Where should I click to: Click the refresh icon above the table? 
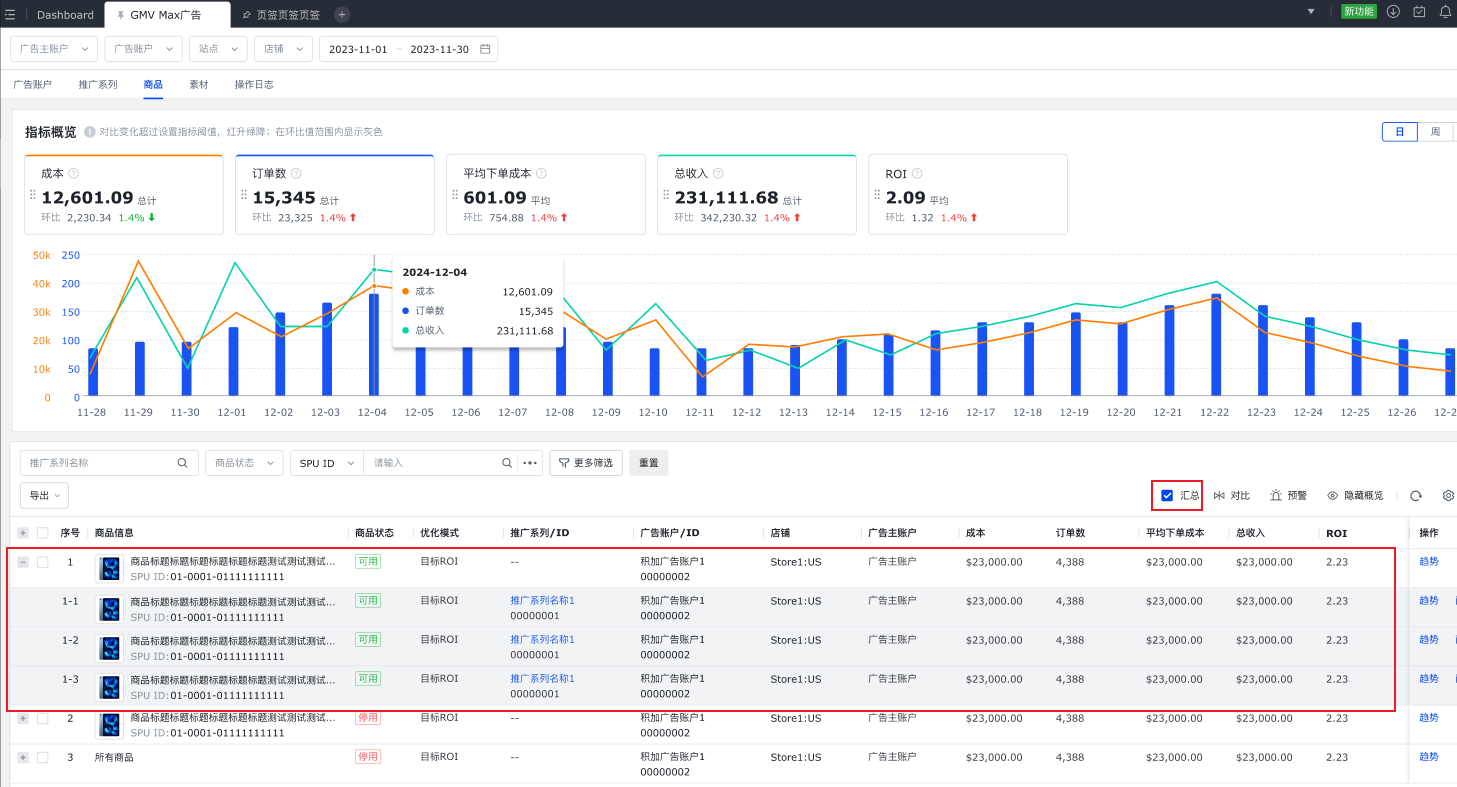point(1416,496)
